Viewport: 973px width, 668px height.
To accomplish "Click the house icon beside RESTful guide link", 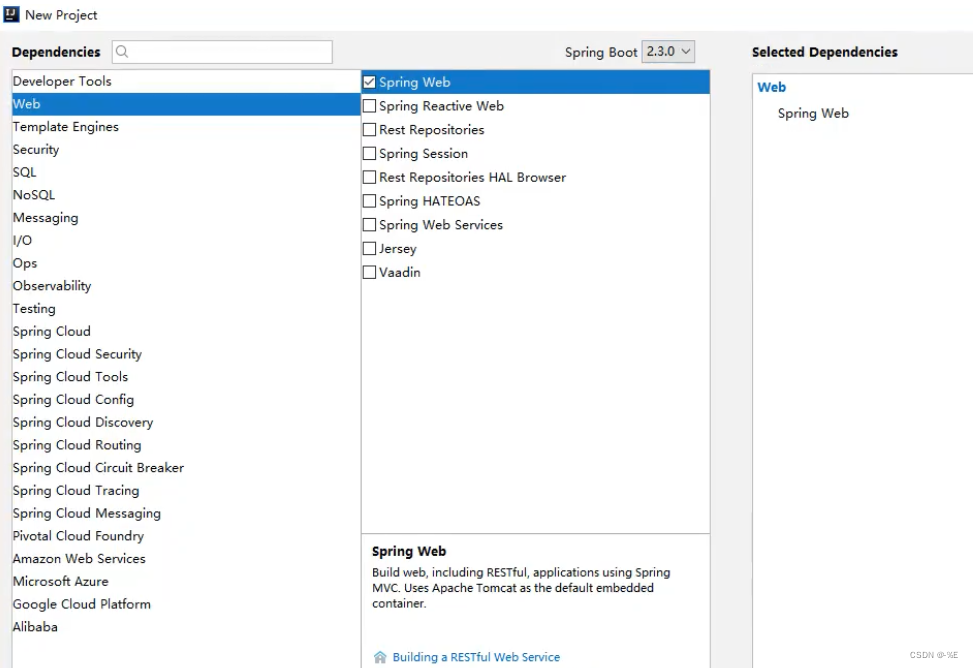I will point(380,657).
